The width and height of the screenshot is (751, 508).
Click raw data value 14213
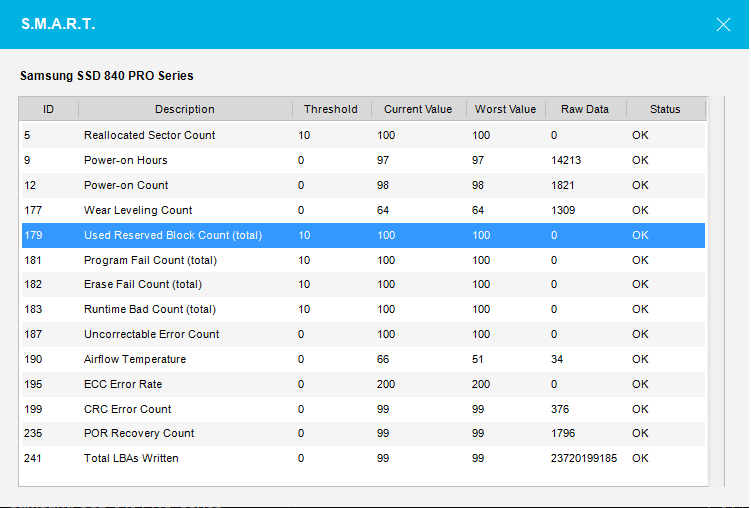pyautogui.click(x=566, y=160)
